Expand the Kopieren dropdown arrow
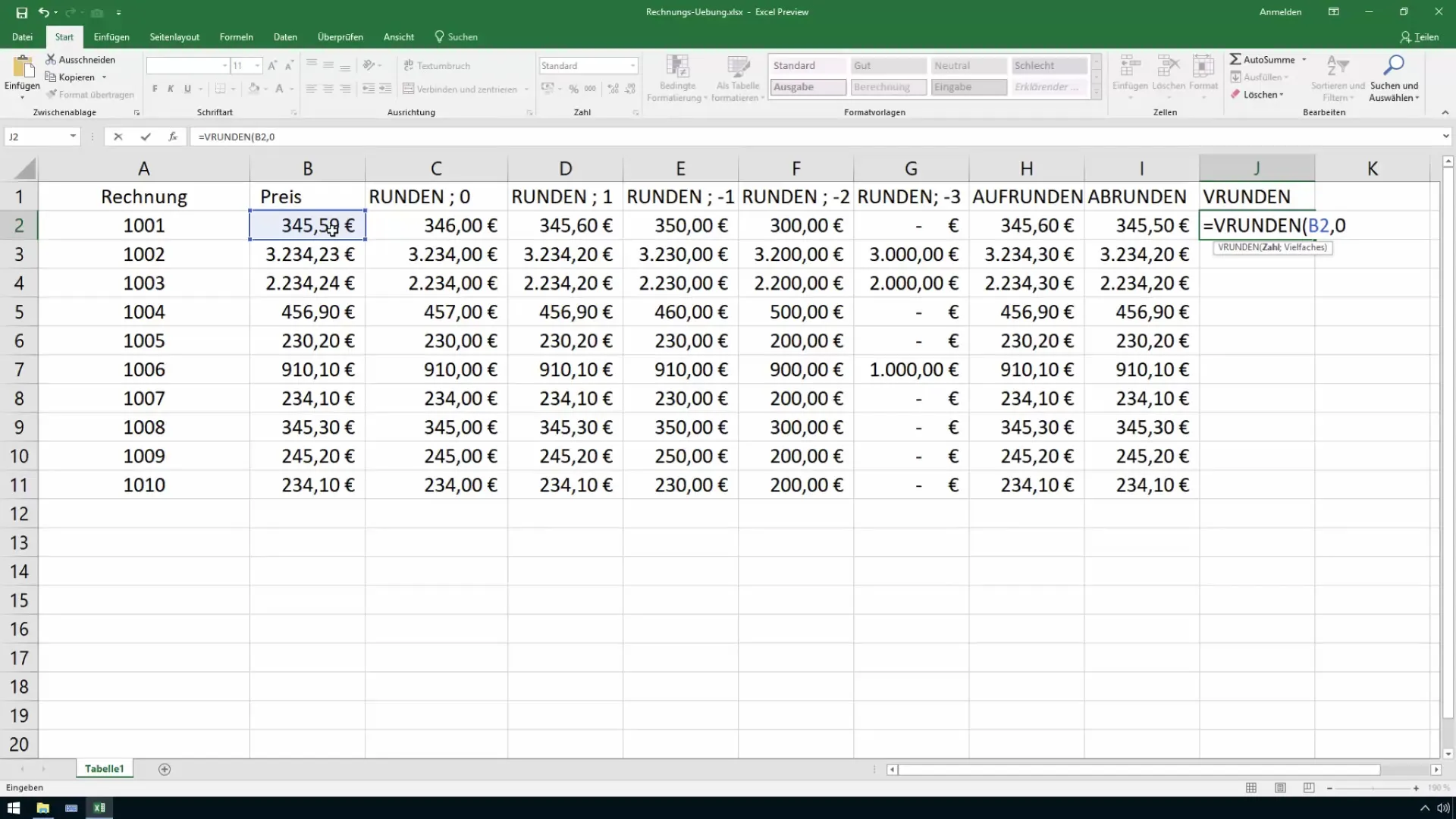 (104, 77)
